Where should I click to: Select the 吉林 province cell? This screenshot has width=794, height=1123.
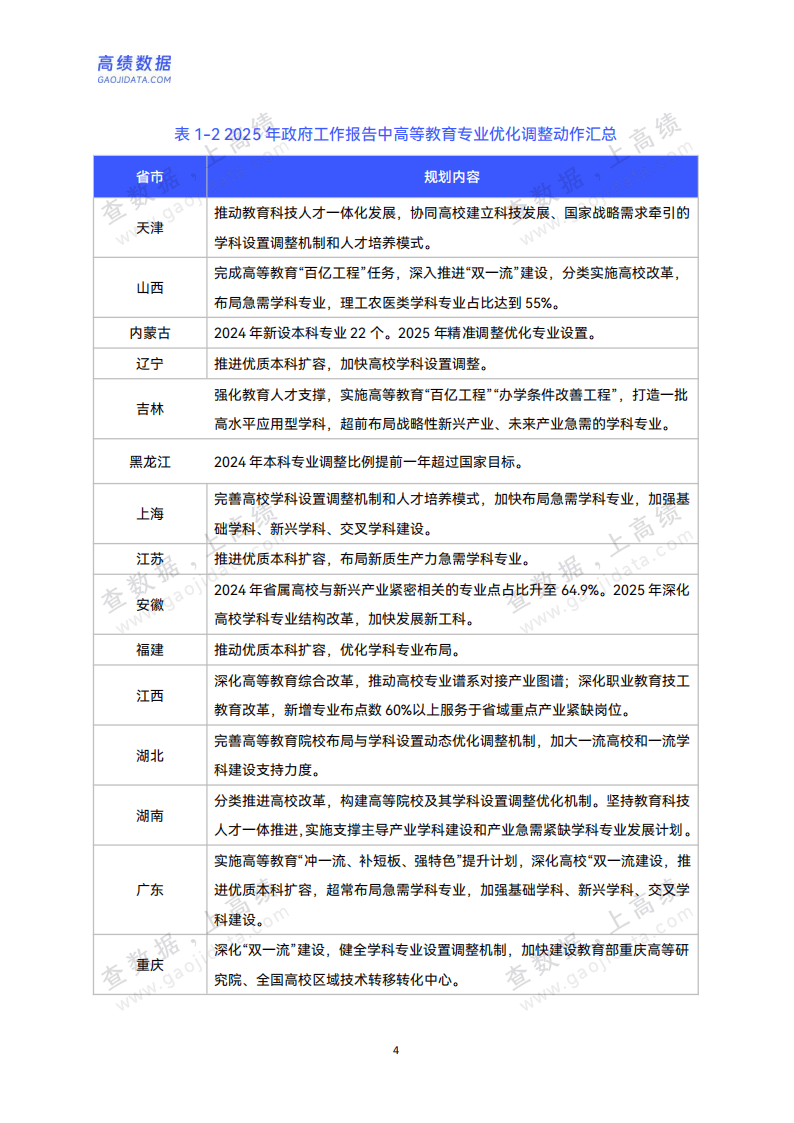(150, 409)
